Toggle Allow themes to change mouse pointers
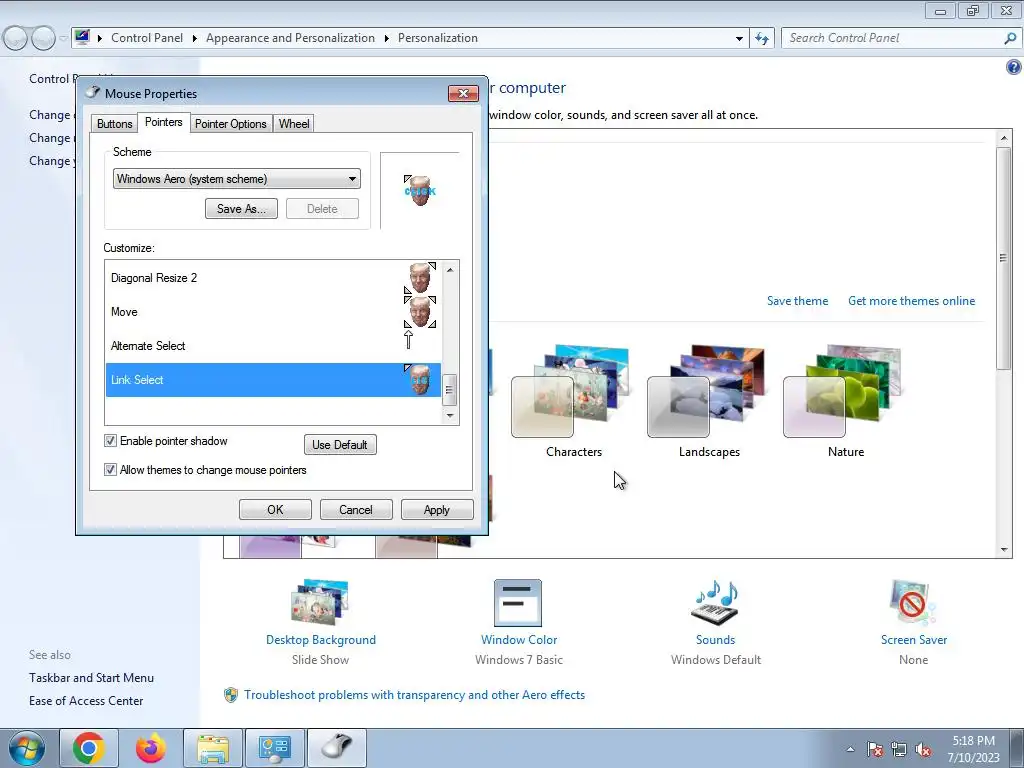1024x768 pixels. point(110,470)
